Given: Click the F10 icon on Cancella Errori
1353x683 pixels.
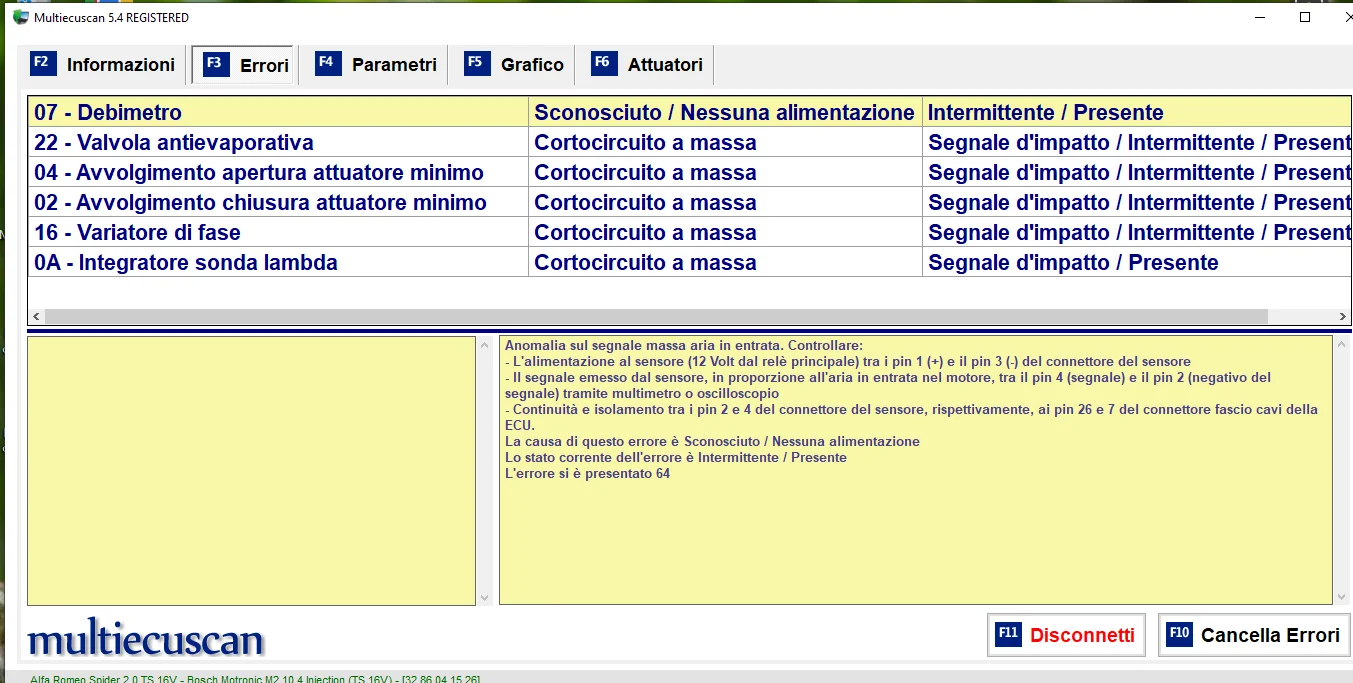Looking at the screenshot, I should (1179, 634).
